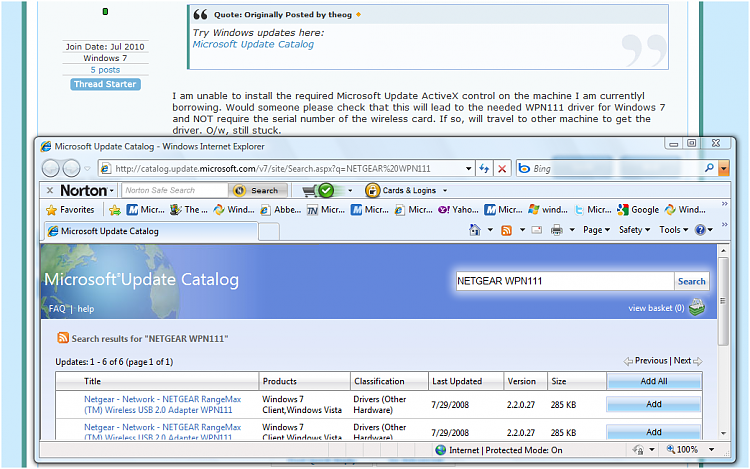Expand the Norton logo dropdown menu
This screenshot has height=469, width=750.
(111, 191)
